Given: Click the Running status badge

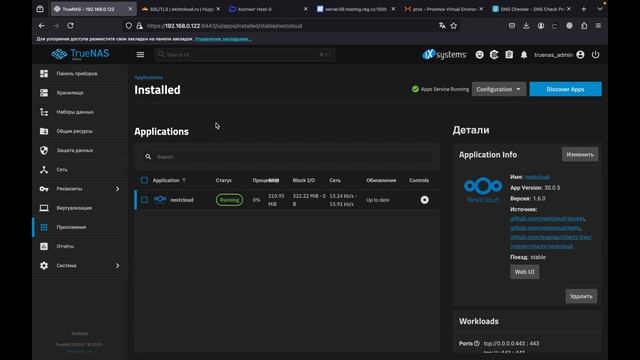Looking at the screenshot, I should point(229,200).
